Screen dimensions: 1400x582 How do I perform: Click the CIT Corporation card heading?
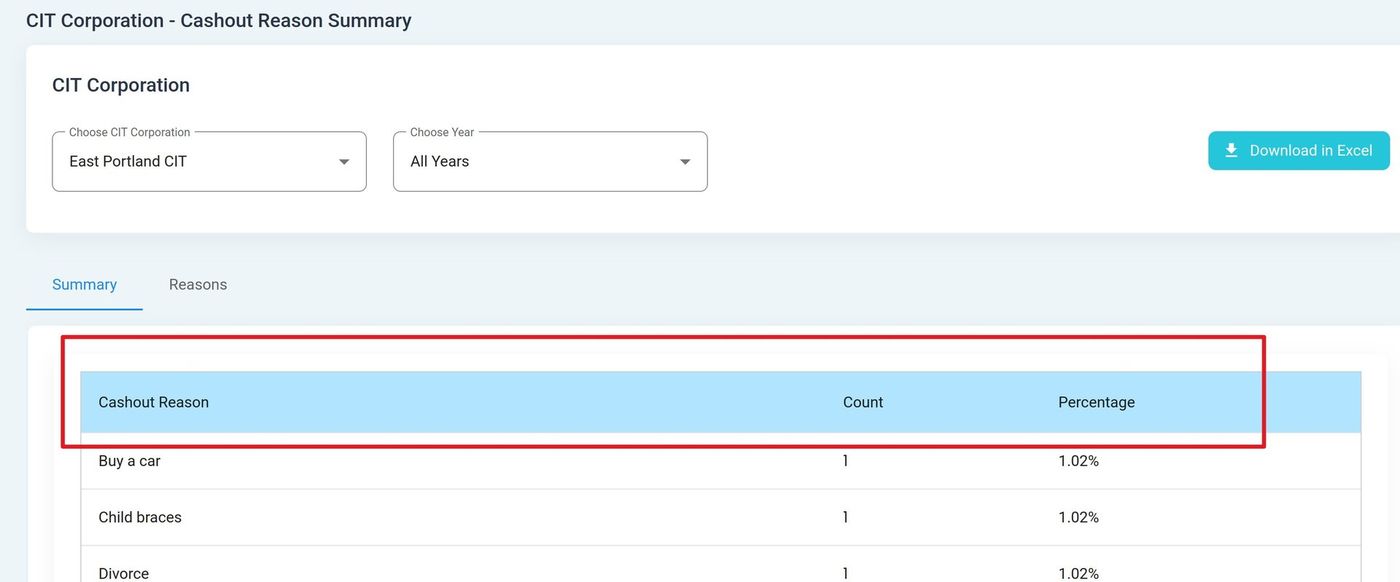click(121, 85)
